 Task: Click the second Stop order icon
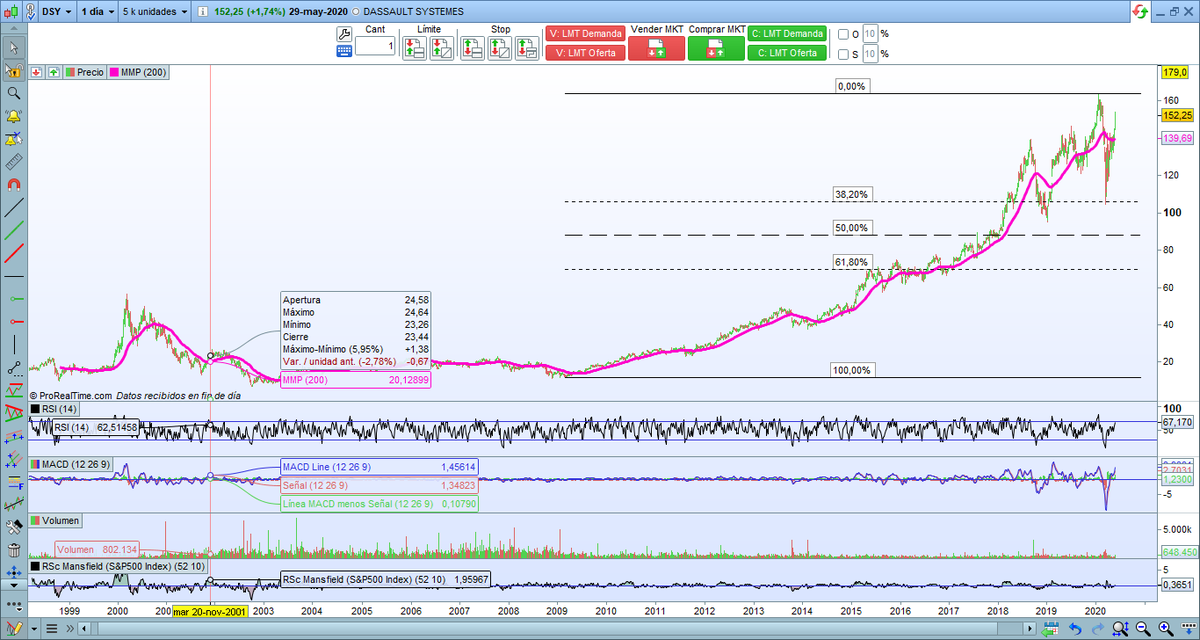click(499, 48)
